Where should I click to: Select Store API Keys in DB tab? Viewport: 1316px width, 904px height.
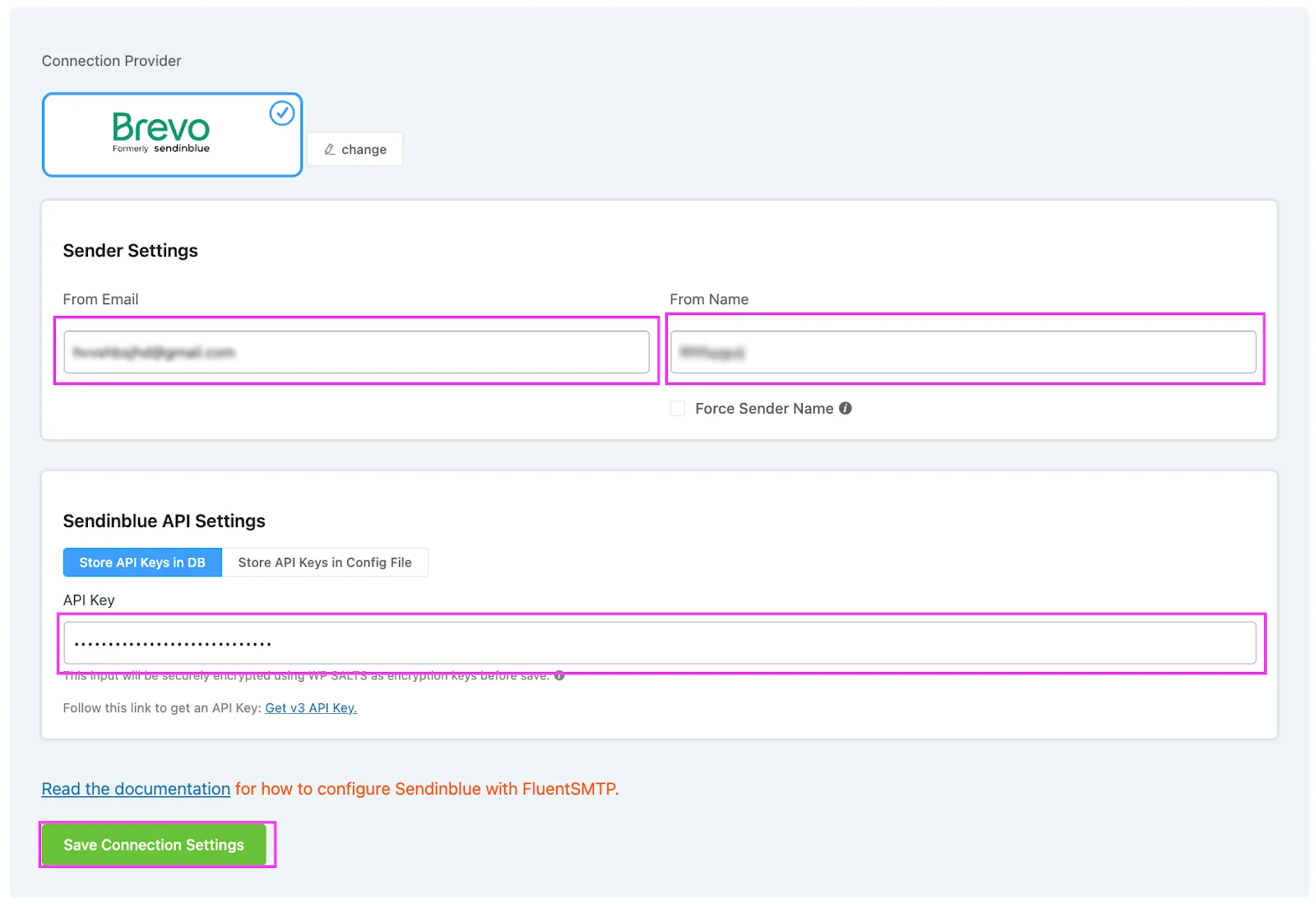142,563
